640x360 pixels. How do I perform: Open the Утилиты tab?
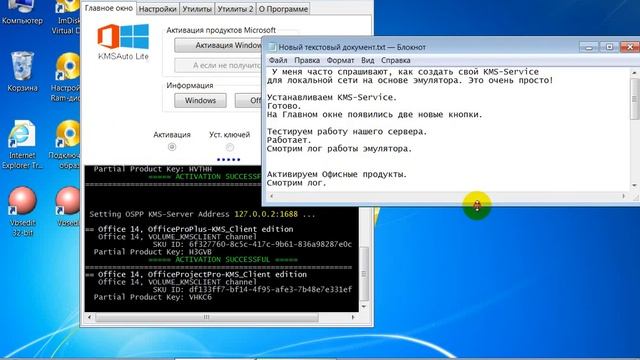pyautogui.click(x=197, y=9)
